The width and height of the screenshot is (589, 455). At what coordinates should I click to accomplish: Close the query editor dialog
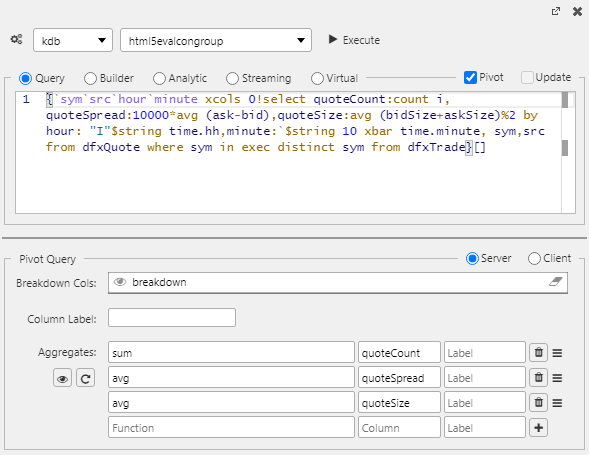pyautogui.click(x=577, y=12)
